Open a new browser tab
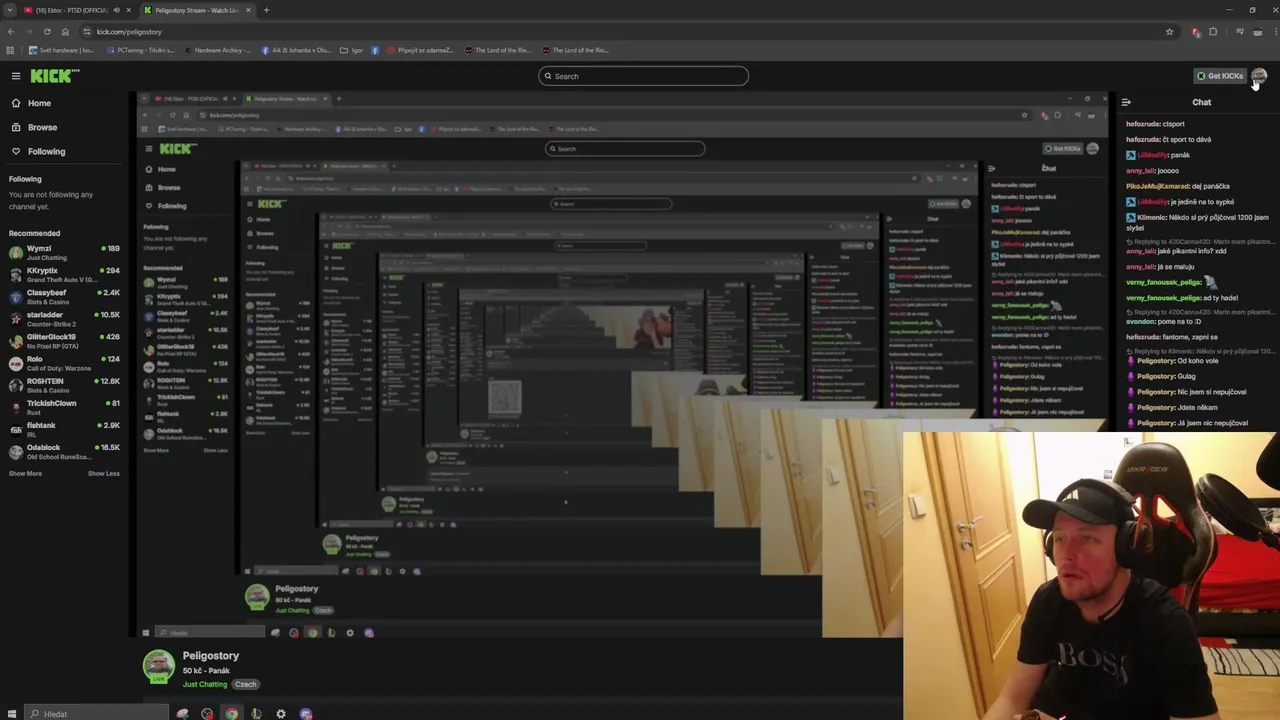1280x720 pixels. 266,10
